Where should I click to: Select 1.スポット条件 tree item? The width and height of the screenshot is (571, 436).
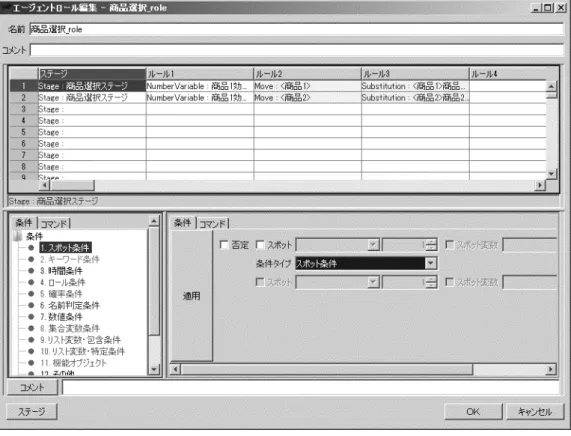click(x=65, y=248)
